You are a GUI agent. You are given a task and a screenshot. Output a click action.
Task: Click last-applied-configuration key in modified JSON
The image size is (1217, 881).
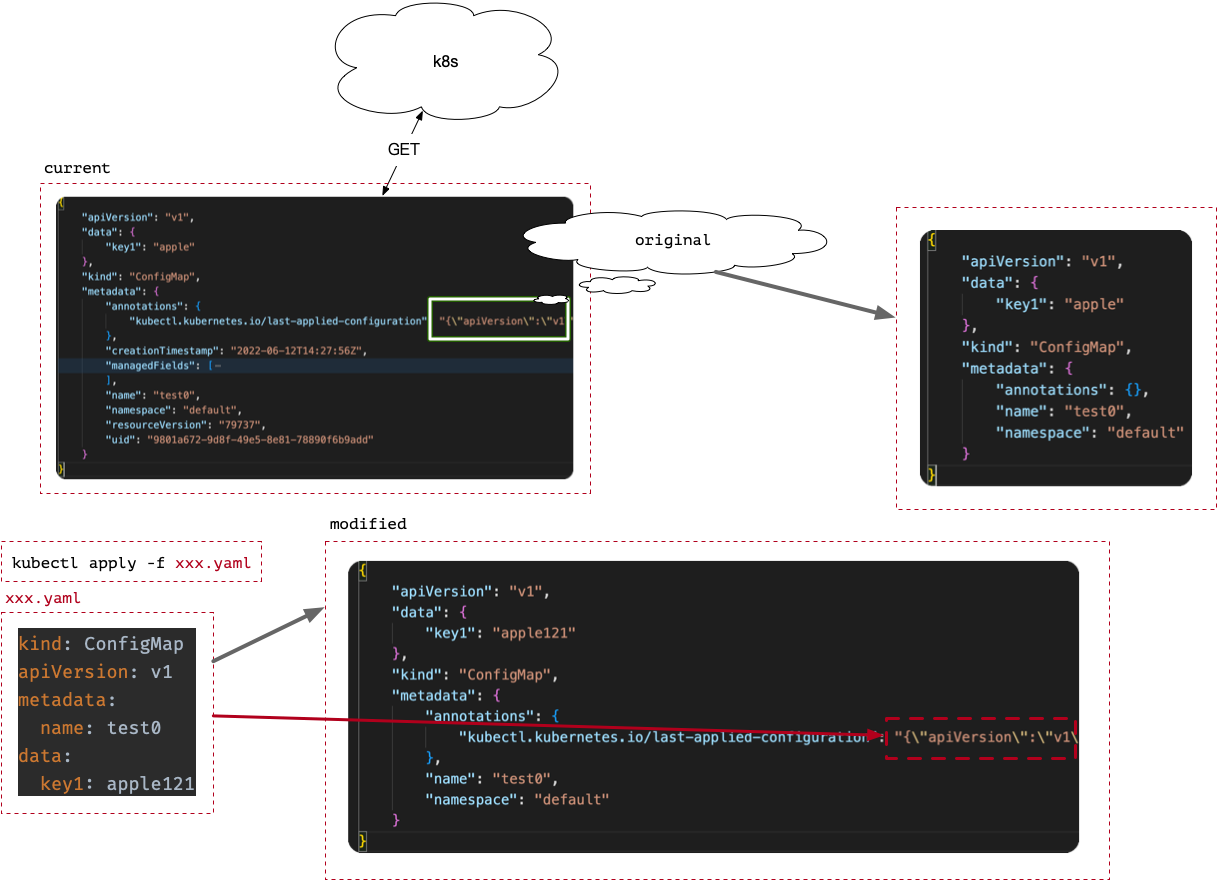click(x=663, y=737)
